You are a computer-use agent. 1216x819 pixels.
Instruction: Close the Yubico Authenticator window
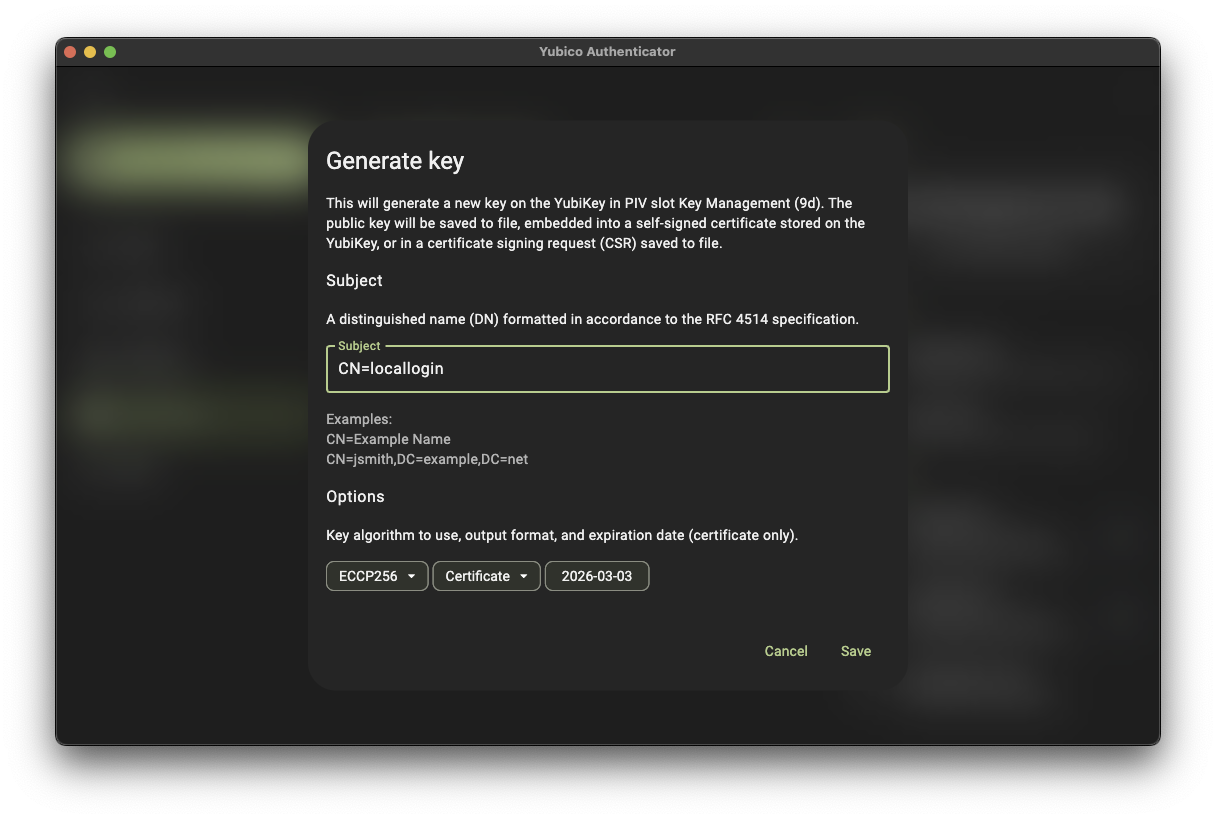(x=70, y=52)
